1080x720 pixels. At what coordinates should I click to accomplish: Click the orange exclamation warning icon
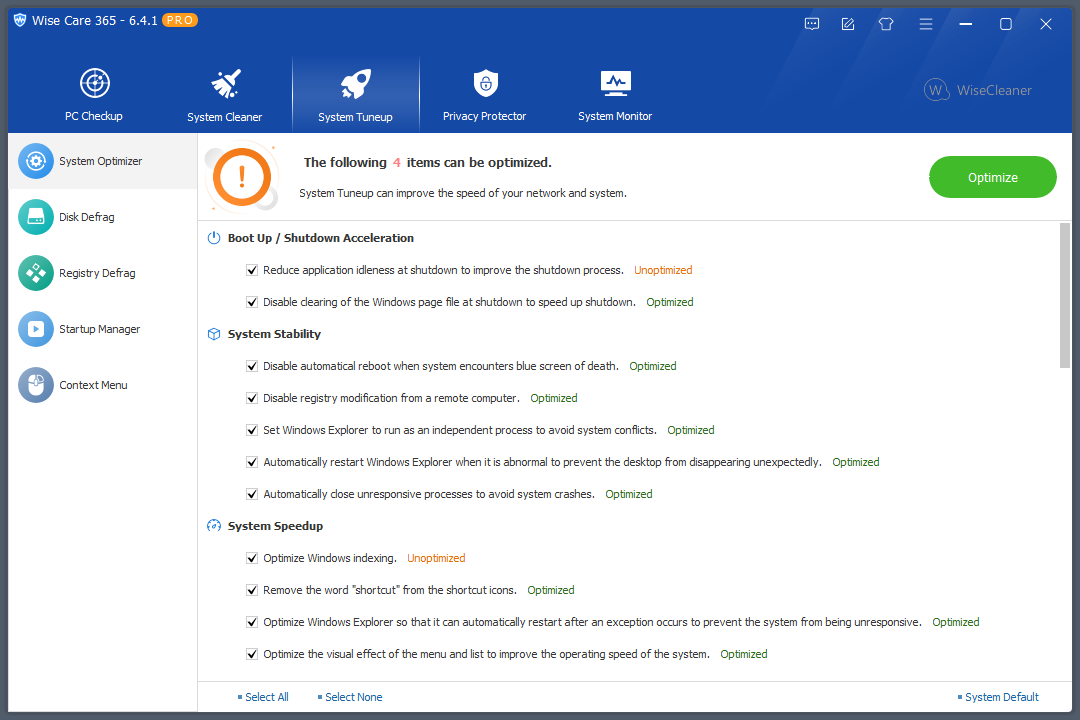(x=242, y=177)
